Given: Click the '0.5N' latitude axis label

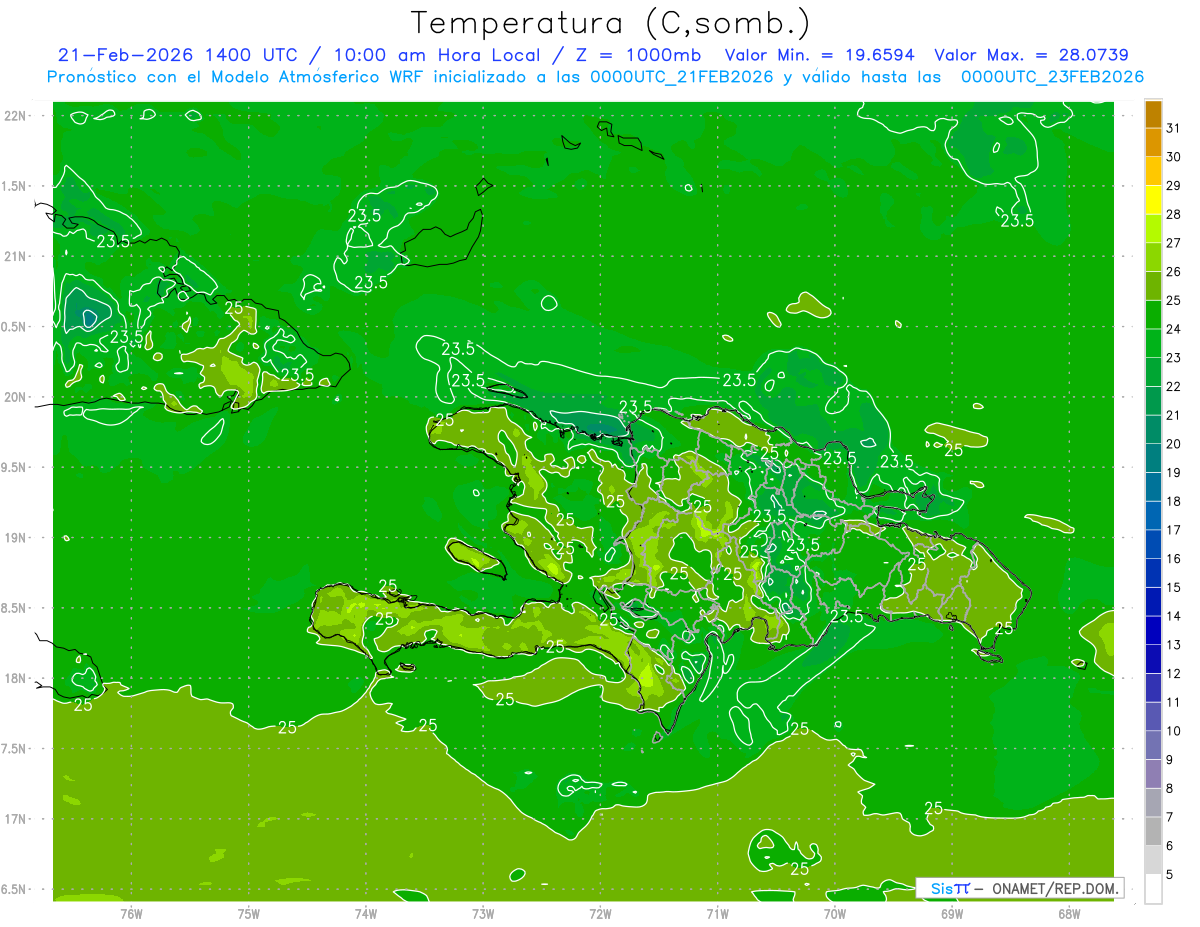Looking at the screenshot, I should coord(14,327).
